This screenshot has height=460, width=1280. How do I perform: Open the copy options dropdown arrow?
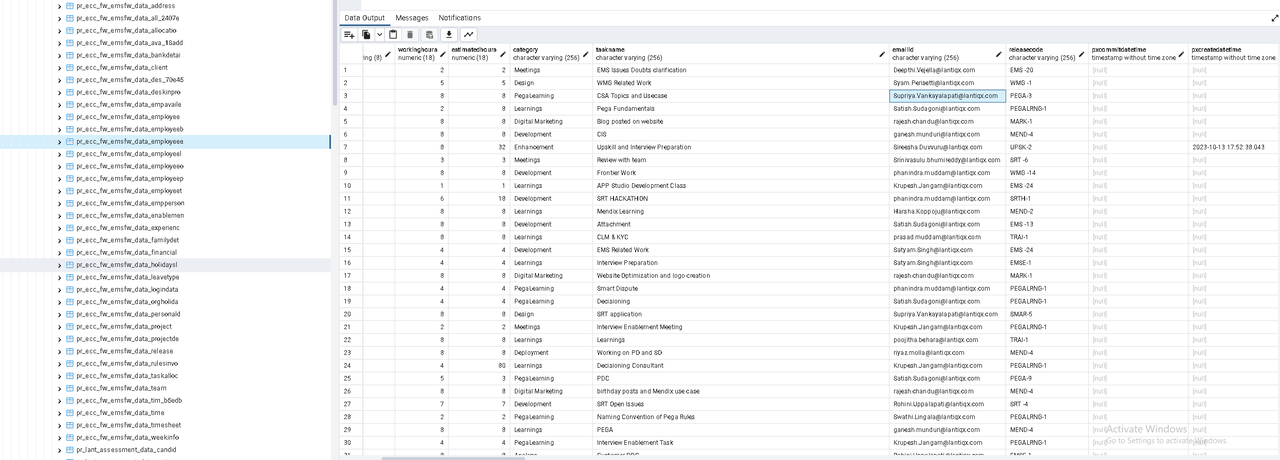[379, 34]
